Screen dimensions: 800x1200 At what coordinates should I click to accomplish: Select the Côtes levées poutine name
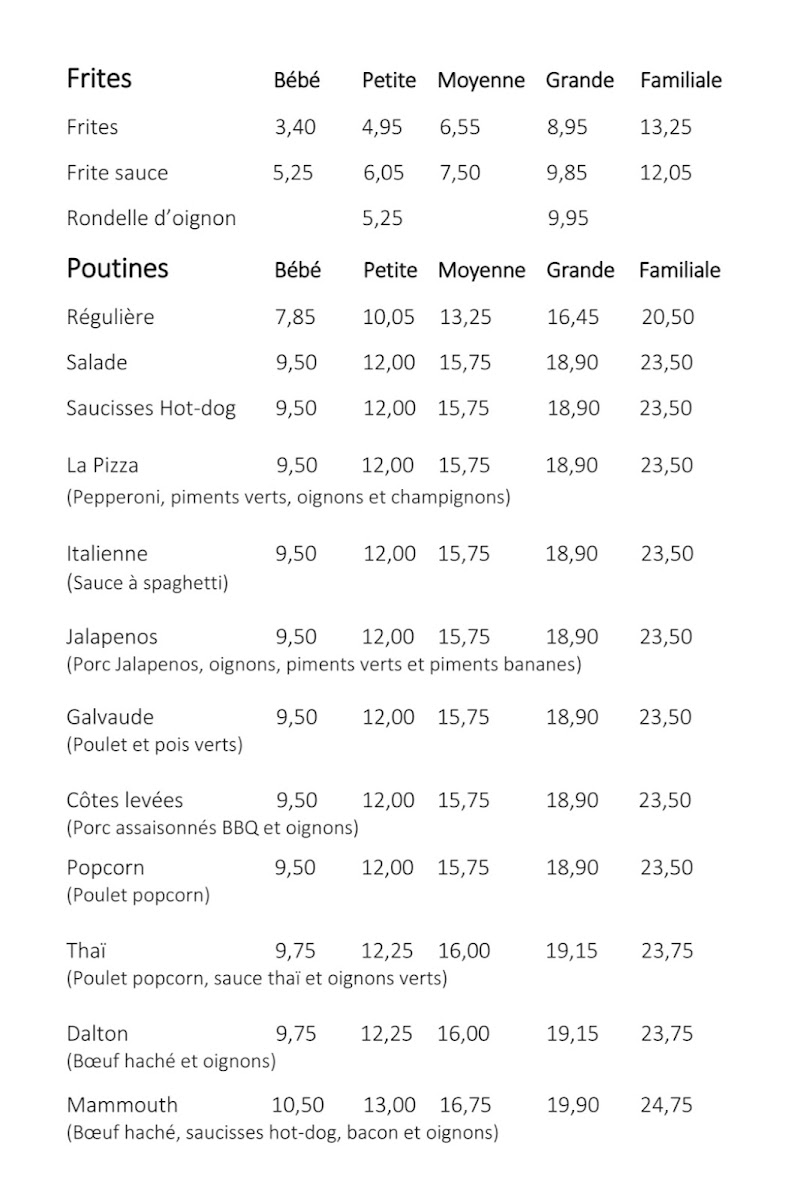point(125,800)
